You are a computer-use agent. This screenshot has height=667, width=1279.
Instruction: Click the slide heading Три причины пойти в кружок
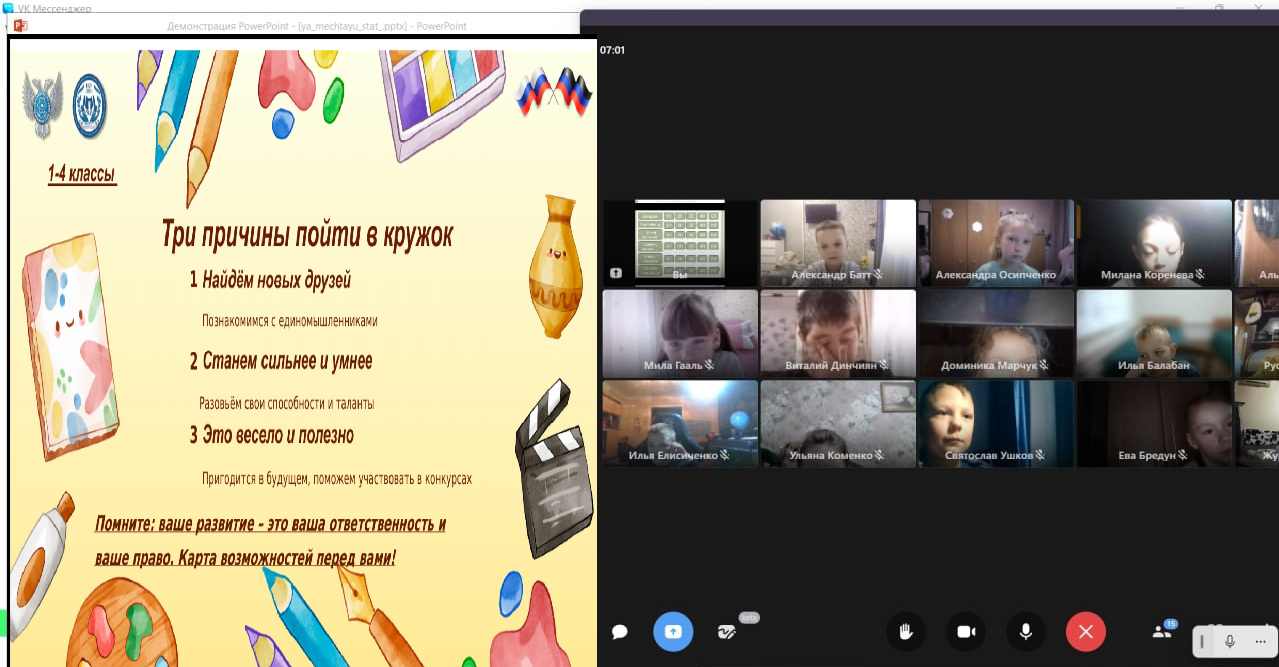[307, 235]
